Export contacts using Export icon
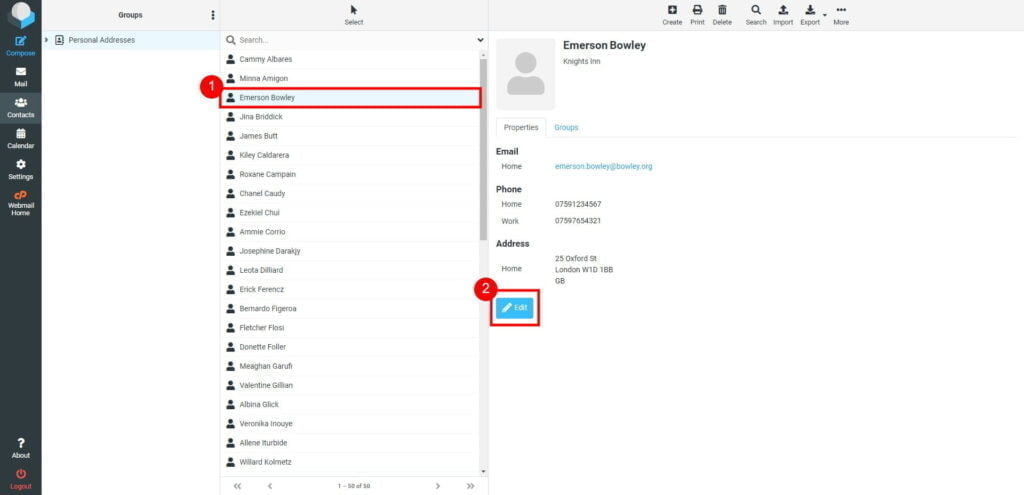 pos(810,15)
